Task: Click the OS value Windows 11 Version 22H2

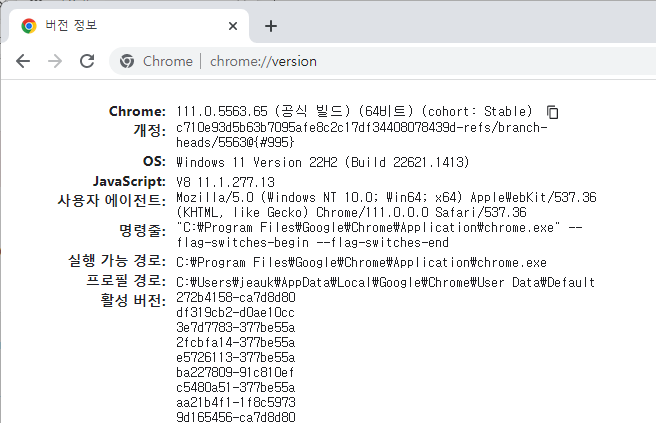Action: (323, 162)
